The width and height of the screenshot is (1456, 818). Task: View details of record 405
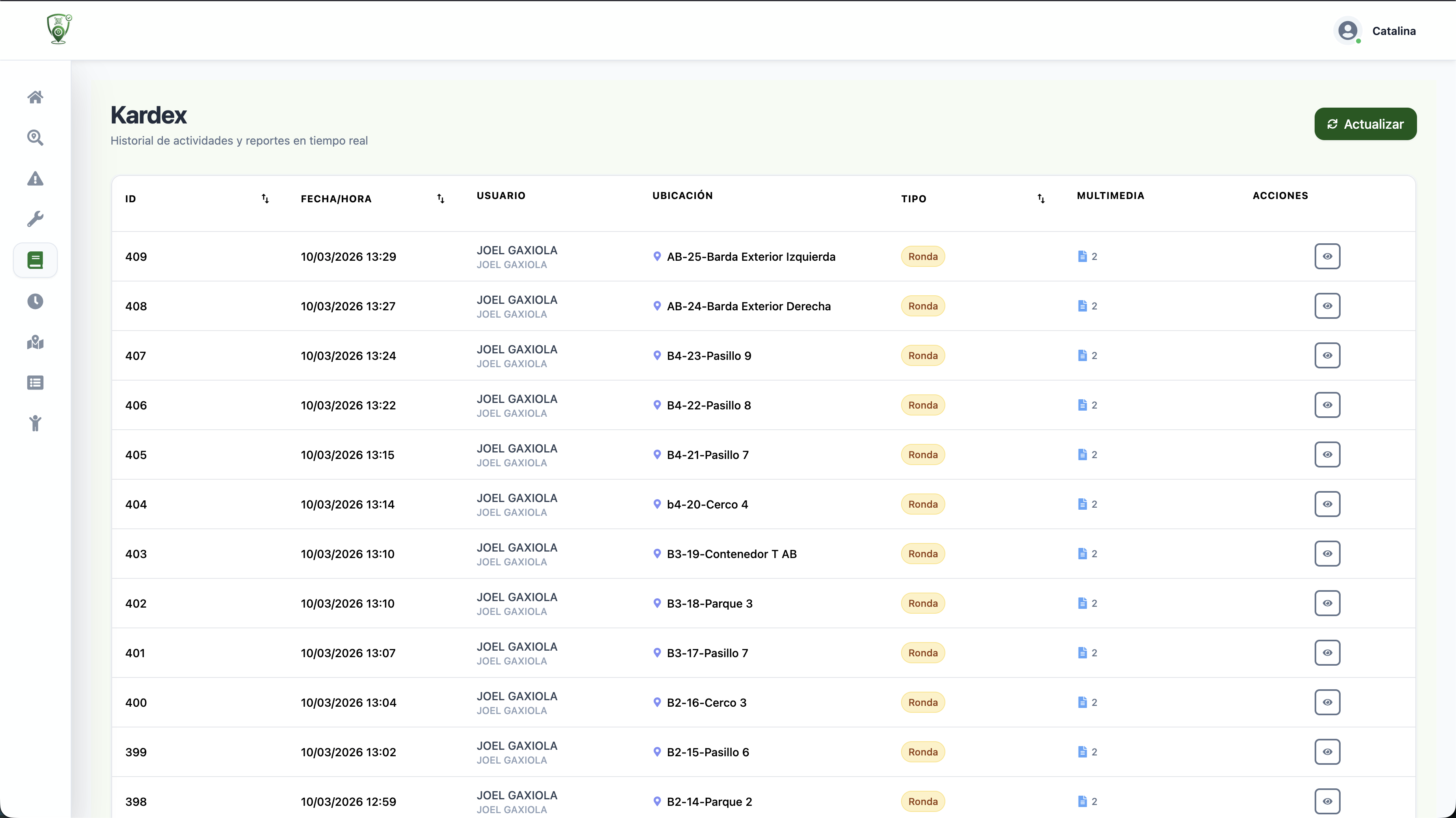coord(1326,455)
